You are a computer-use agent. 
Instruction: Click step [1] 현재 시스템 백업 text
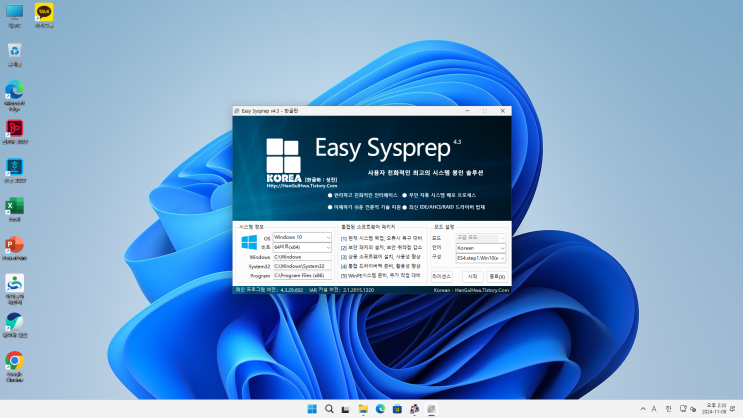coord(381,238)
